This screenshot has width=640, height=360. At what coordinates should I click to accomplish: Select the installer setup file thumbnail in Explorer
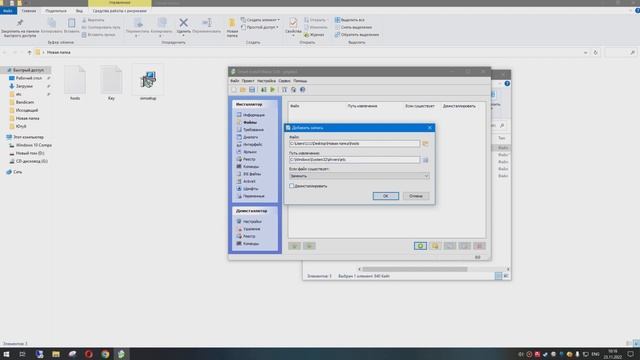[148, 82]
